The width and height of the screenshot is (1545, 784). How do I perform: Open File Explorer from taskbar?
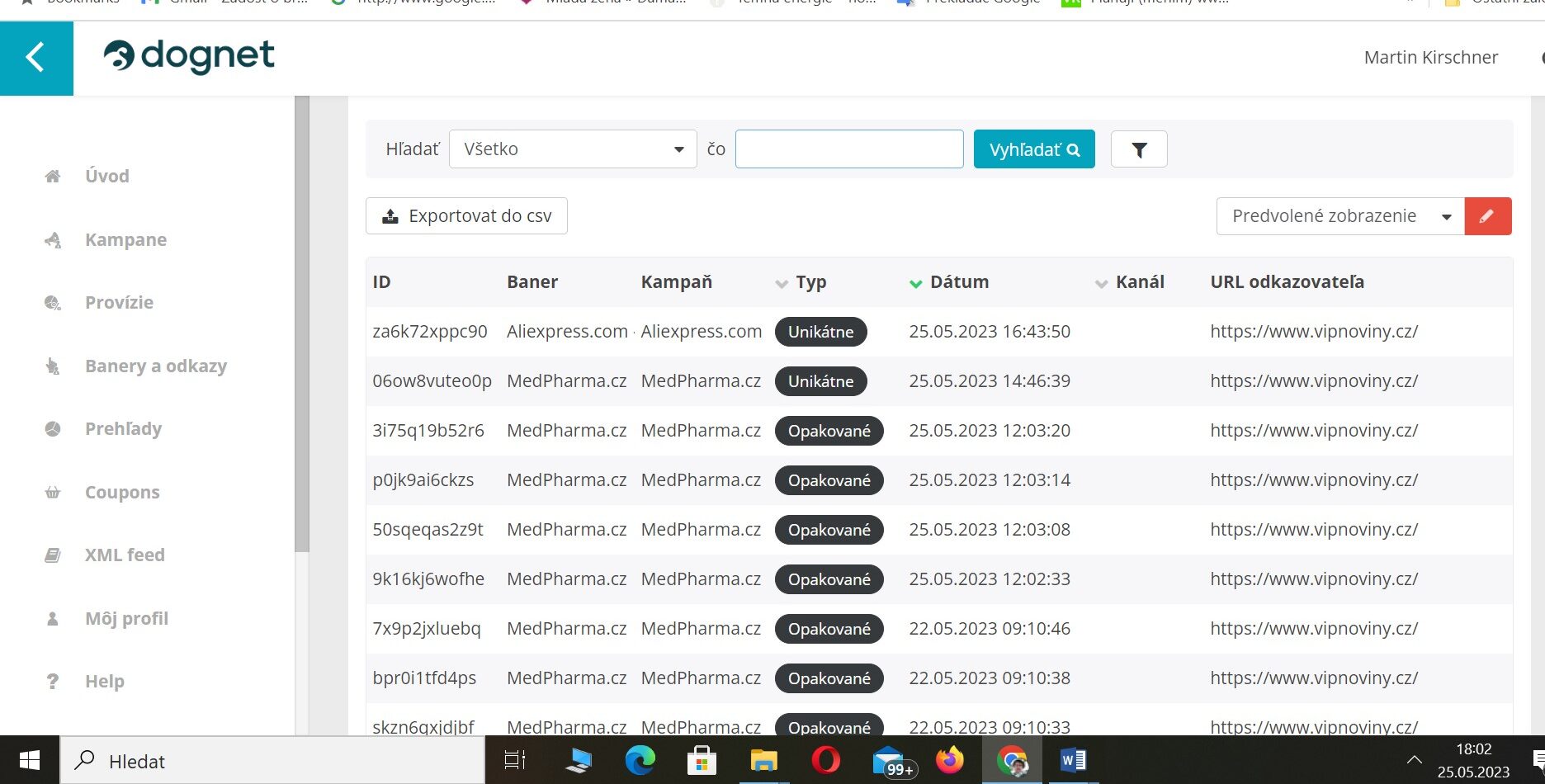coord(763,760)
